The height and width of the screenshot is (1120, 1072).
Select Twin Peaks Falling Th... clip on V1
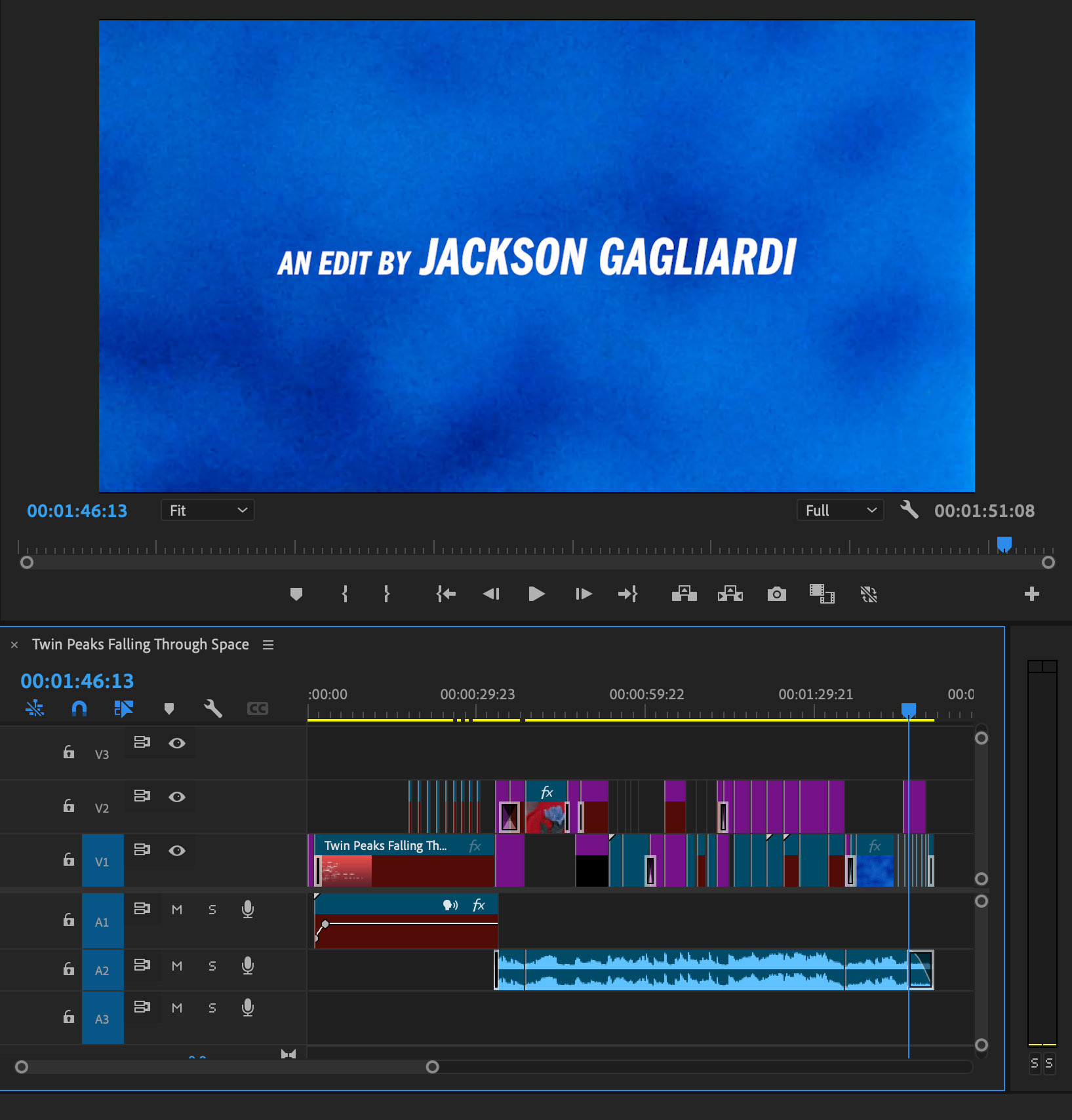(x=405, y=860)
